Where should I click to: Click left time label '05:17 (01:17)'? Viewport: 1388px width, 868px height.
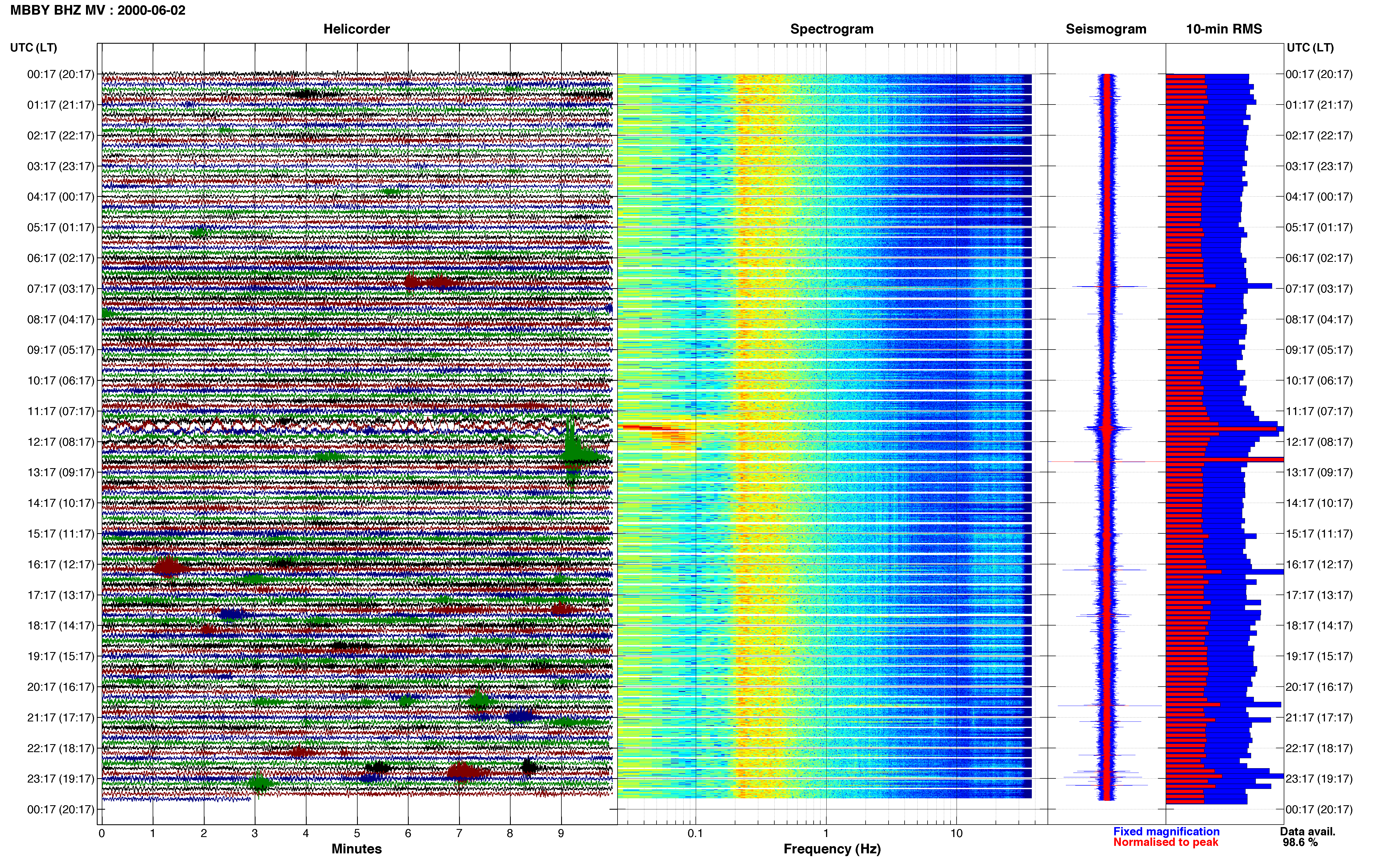click(61, 227)
